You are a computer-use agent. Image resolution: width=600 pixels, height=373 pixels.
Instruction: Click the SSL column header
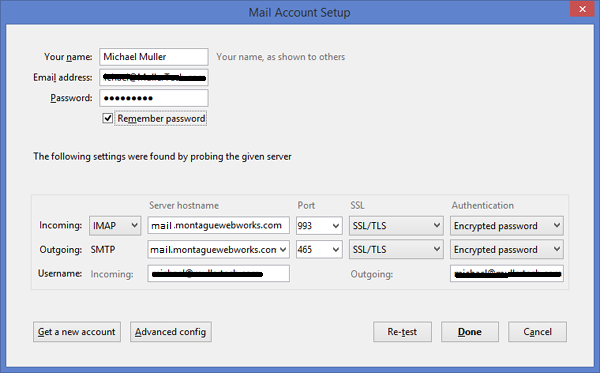pos(357,205)
